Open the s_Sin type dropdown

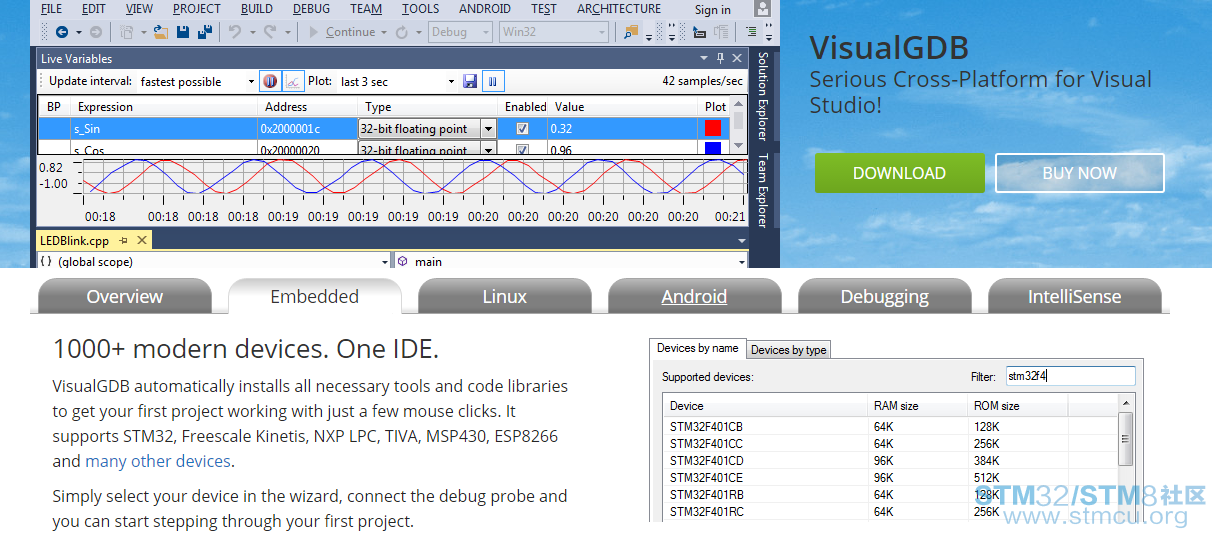(488, 128)
